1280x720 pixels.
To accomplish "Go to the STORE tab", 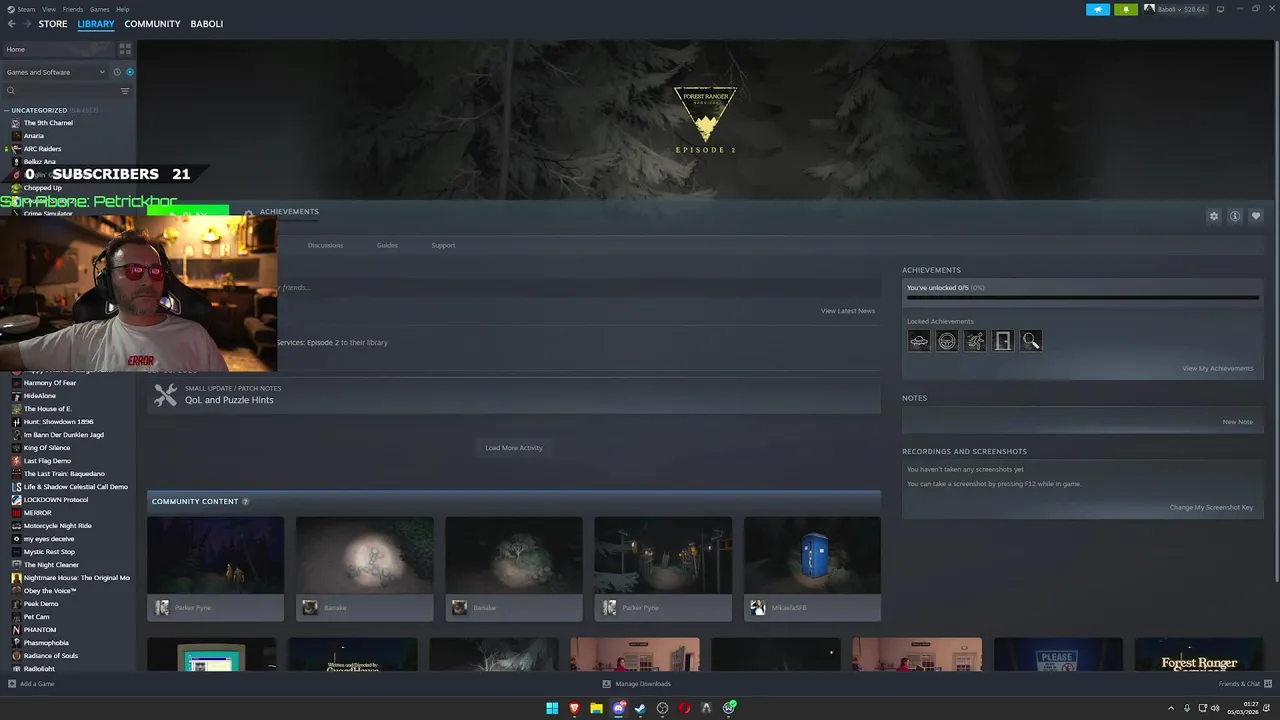I will tap(53, 24).
